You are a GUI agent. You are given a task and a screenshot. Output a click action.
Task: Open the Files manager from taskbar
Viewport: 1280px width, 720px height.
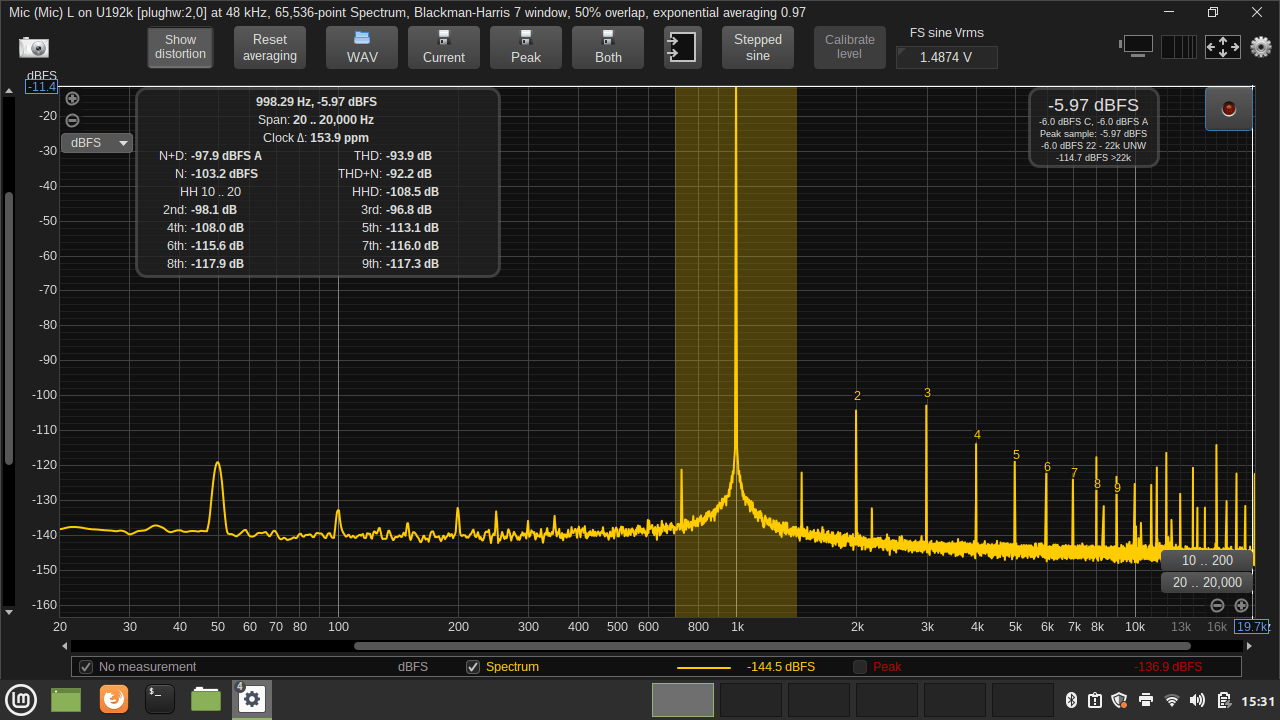point(206,699)
